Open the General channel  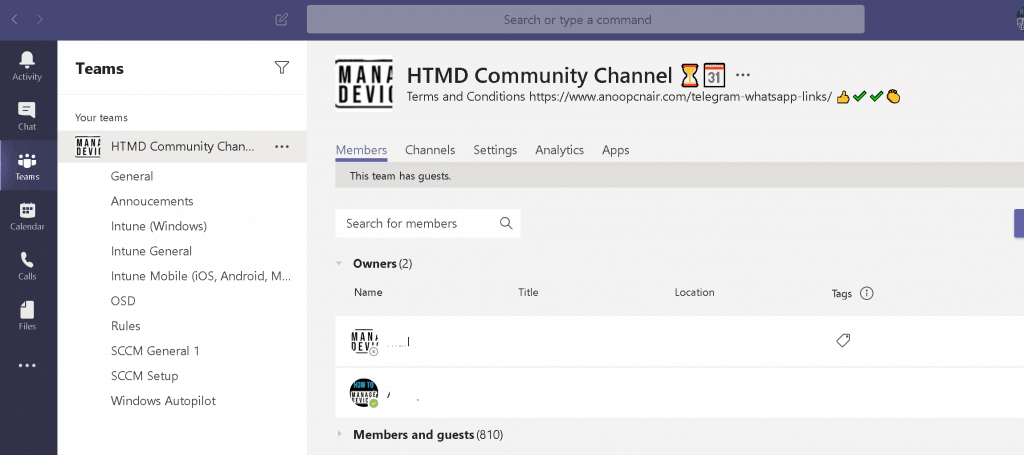click(x=132, y=176)
